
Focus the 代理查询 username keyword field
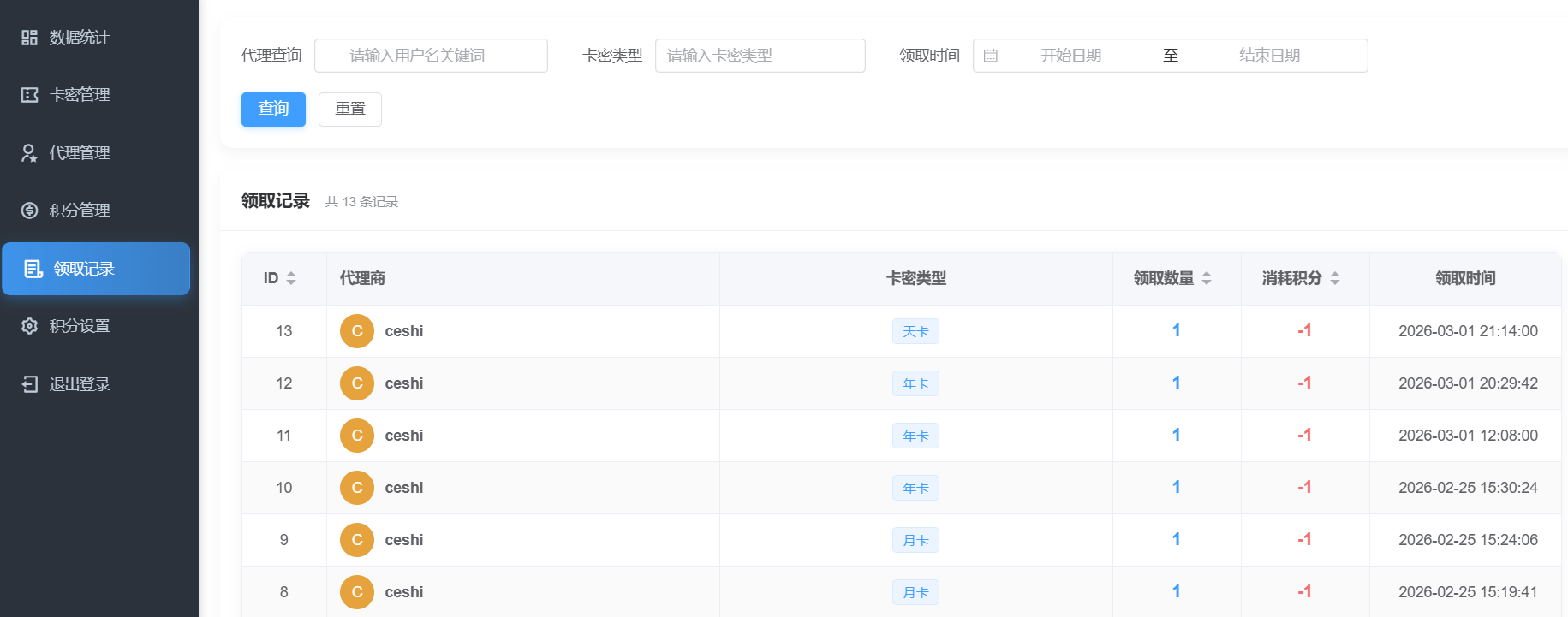coord(431,56)
